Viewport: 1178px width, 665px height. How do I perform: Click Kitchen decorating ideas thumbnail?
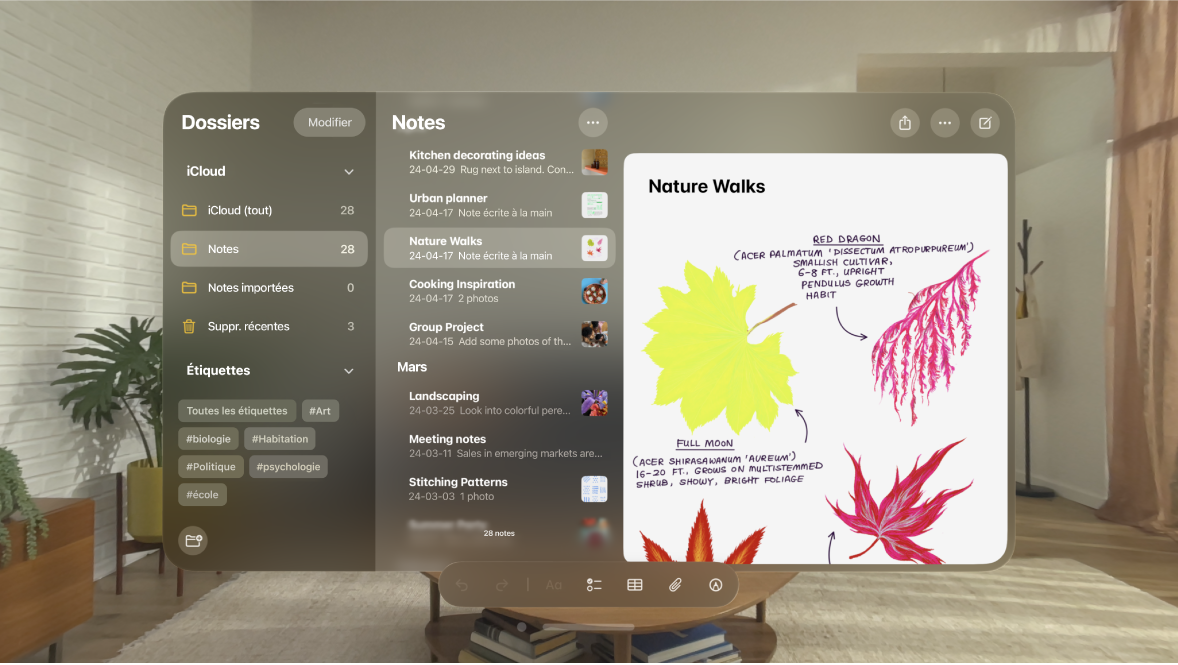(594, 162)
